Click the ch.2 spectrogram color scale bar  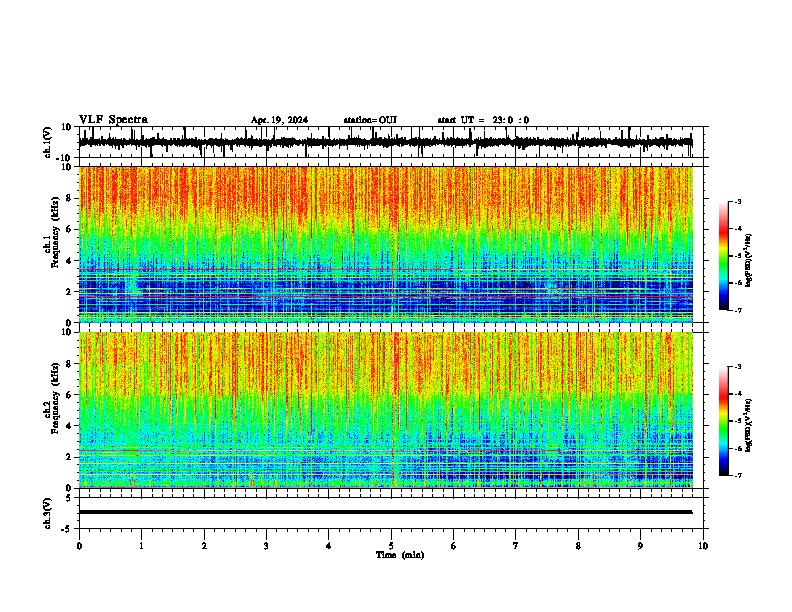pyautogui.click(x=723, y=421)
